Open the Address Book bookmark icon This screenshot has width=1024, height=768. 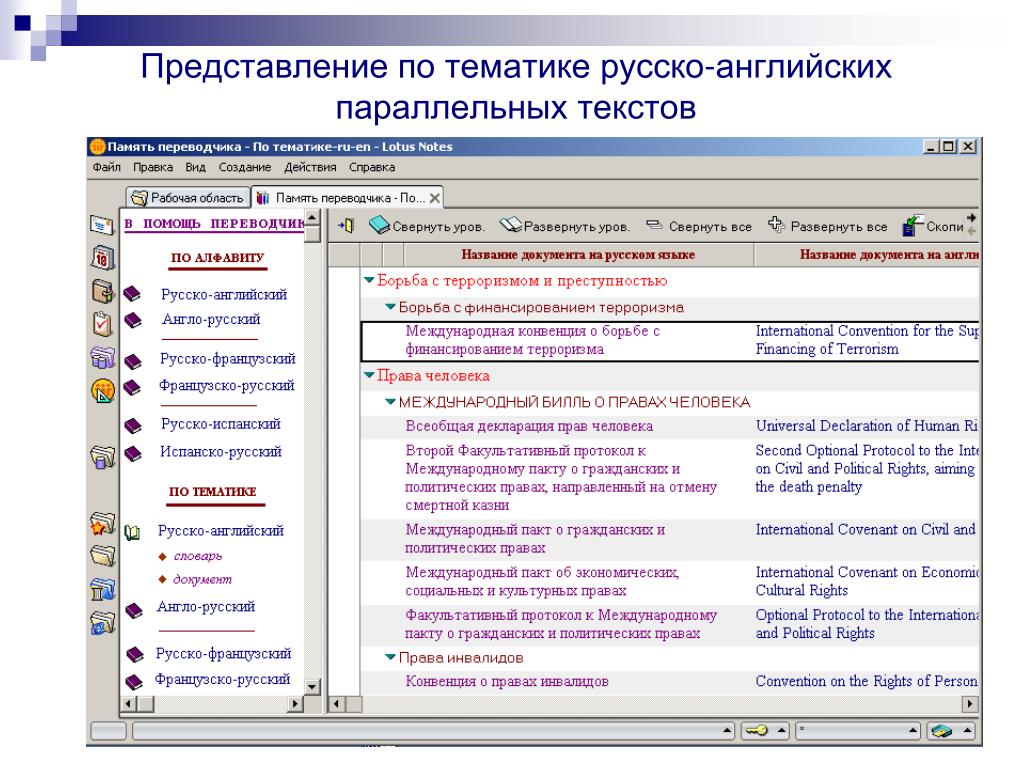tap(103, 291)
